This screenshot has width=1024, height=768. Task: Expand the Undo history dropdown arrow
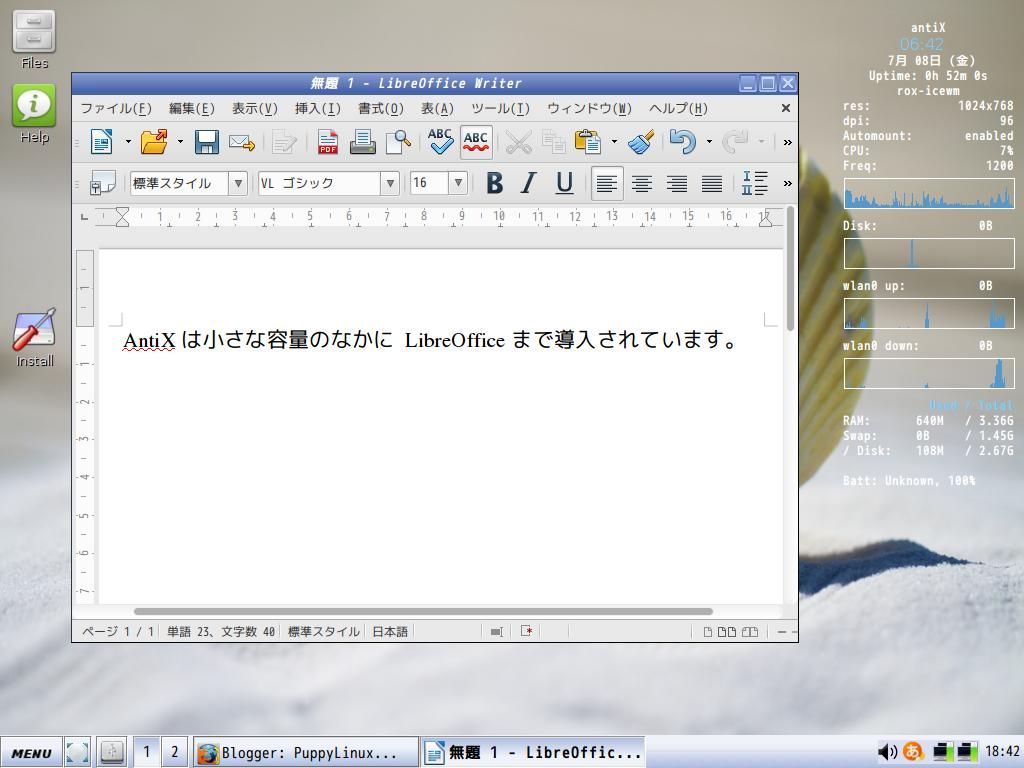pyautogui.click(x=709, y=142)
